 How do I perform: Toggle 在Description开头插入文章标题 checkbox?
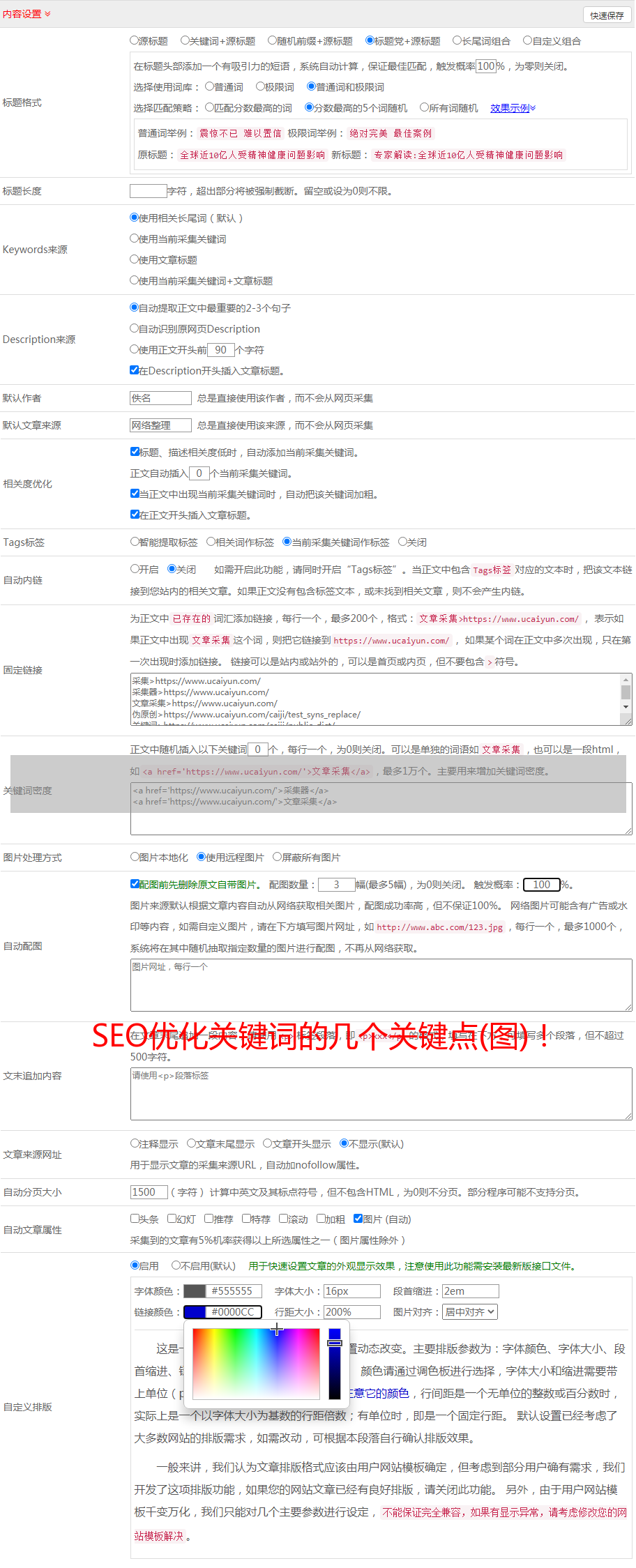click(135, 370)
